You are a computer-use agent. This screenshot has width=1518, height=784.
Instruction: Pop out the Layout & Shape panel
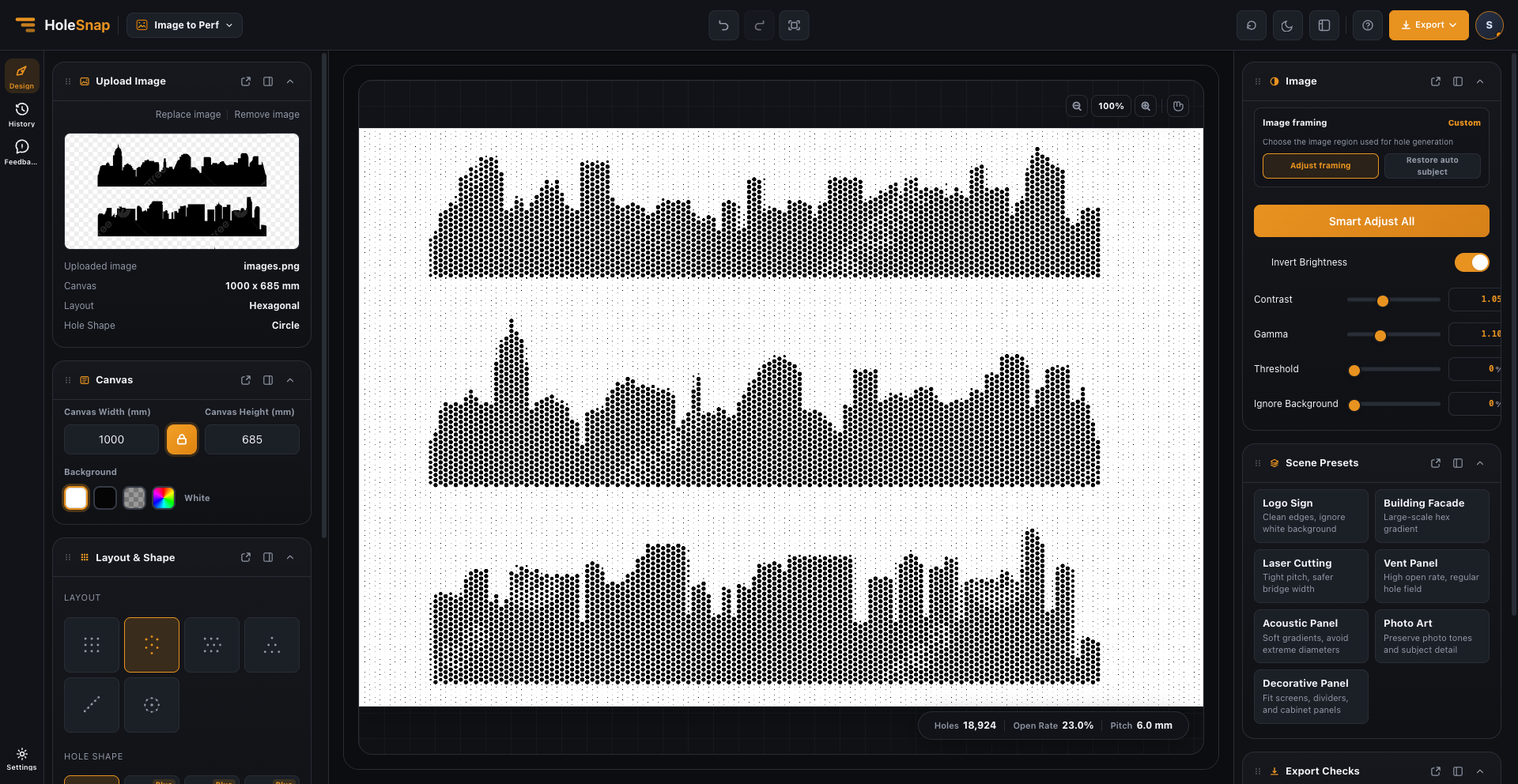pos(246,557)
